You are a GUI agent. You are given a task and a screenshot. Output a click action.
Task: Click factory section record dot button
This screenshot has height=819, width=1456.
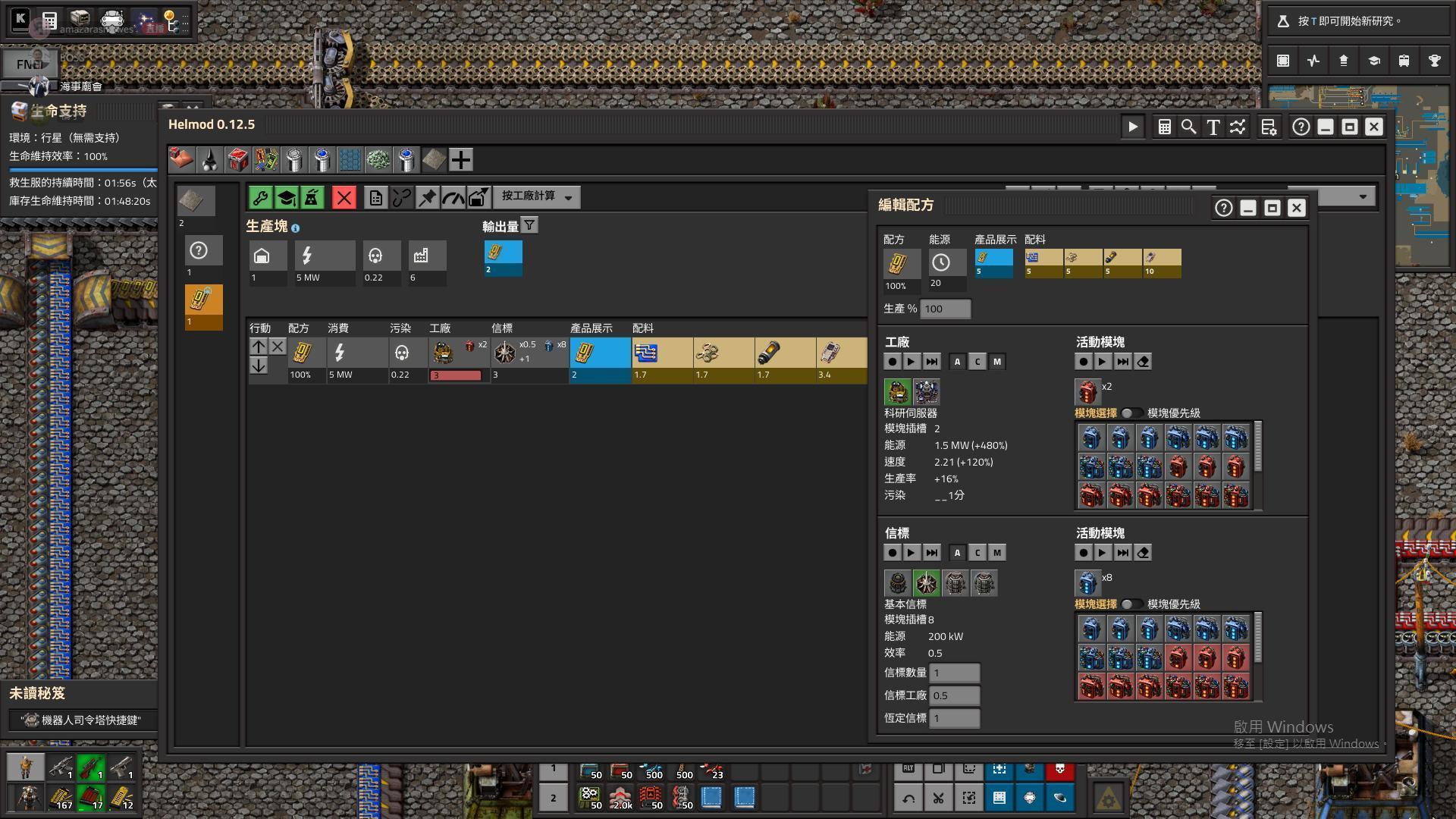pyautogui.click(x=893, y=362)
